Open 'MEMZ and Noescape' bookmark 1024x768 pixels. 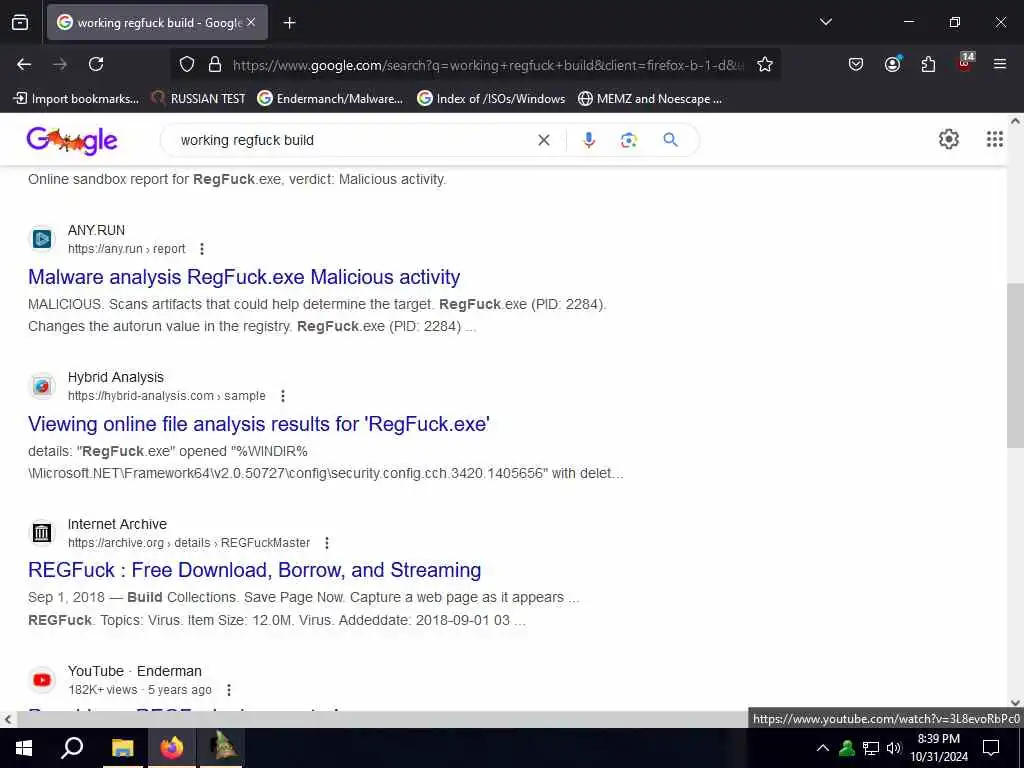[x=650, y=99]
